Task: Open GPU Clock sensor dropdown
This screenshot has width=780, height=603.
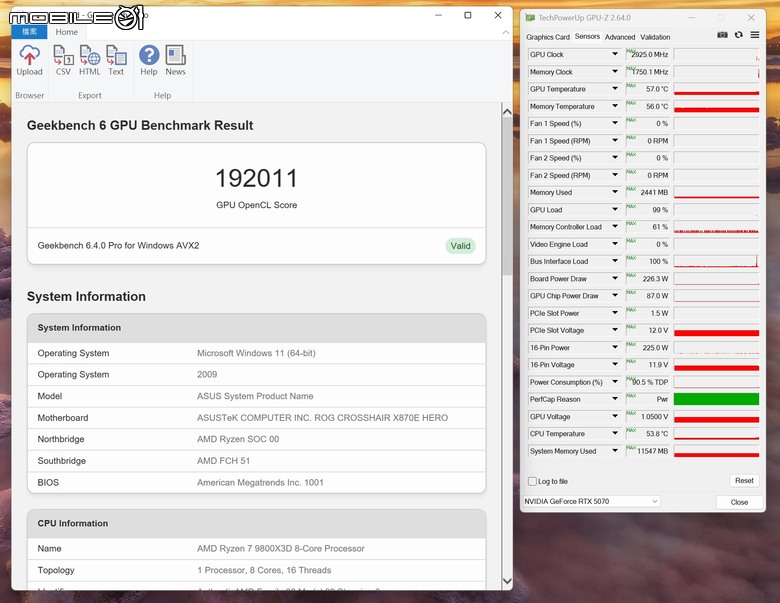Action: (615, 54)
